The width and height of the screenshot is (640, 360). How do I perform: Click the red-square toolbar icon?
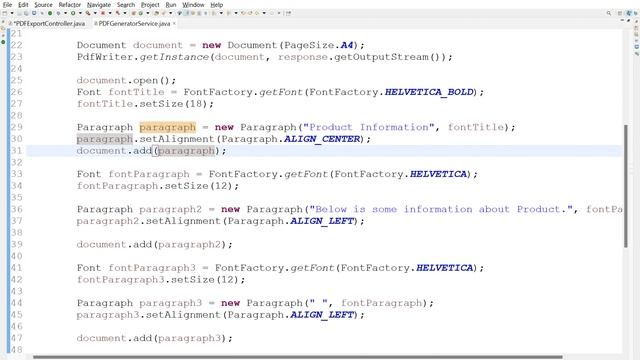[x=103, y=13]
